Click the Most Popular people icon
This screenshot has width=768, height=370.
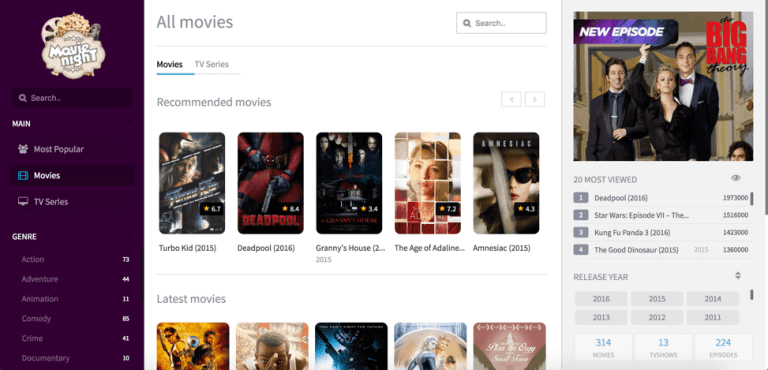(x=23, y=149)
